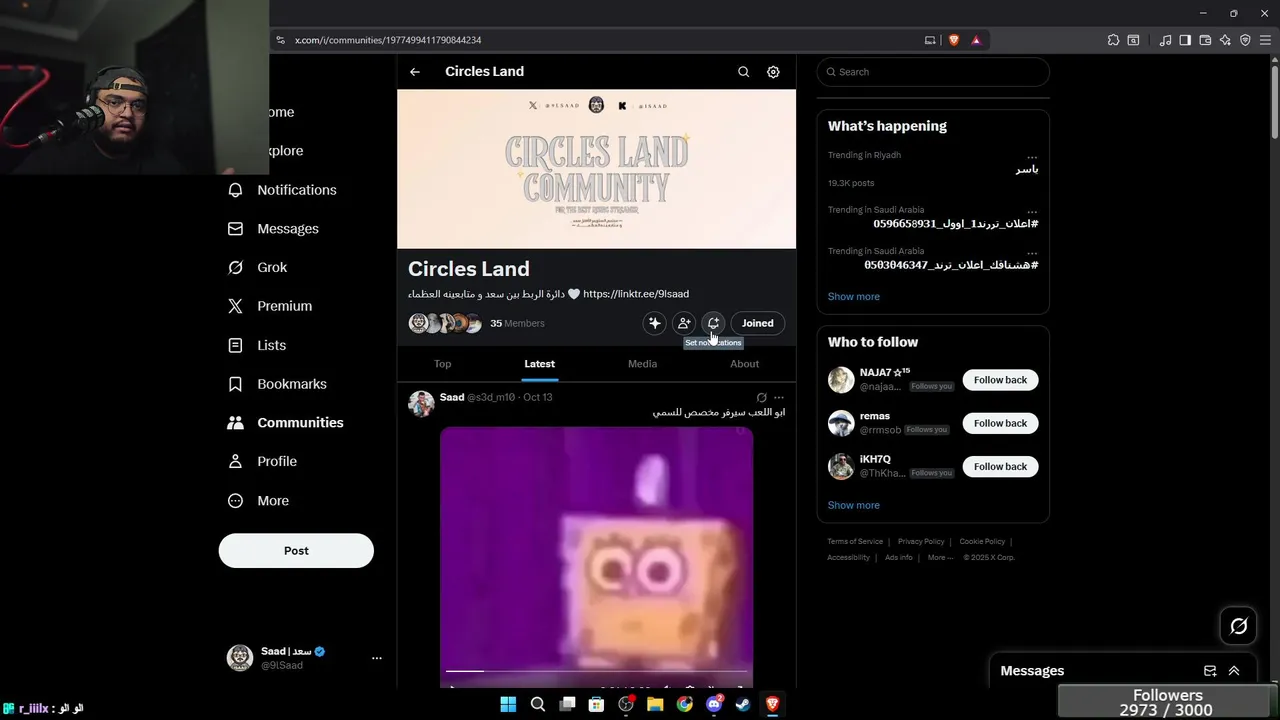1280x720 pixels.
Task: Click Show more under Who to follow
Action: pyautogui.click(x=854, y=505)
